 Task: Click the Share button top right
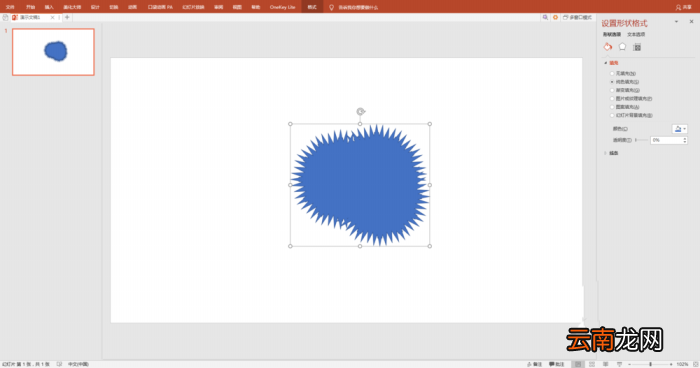pos(683,7)
